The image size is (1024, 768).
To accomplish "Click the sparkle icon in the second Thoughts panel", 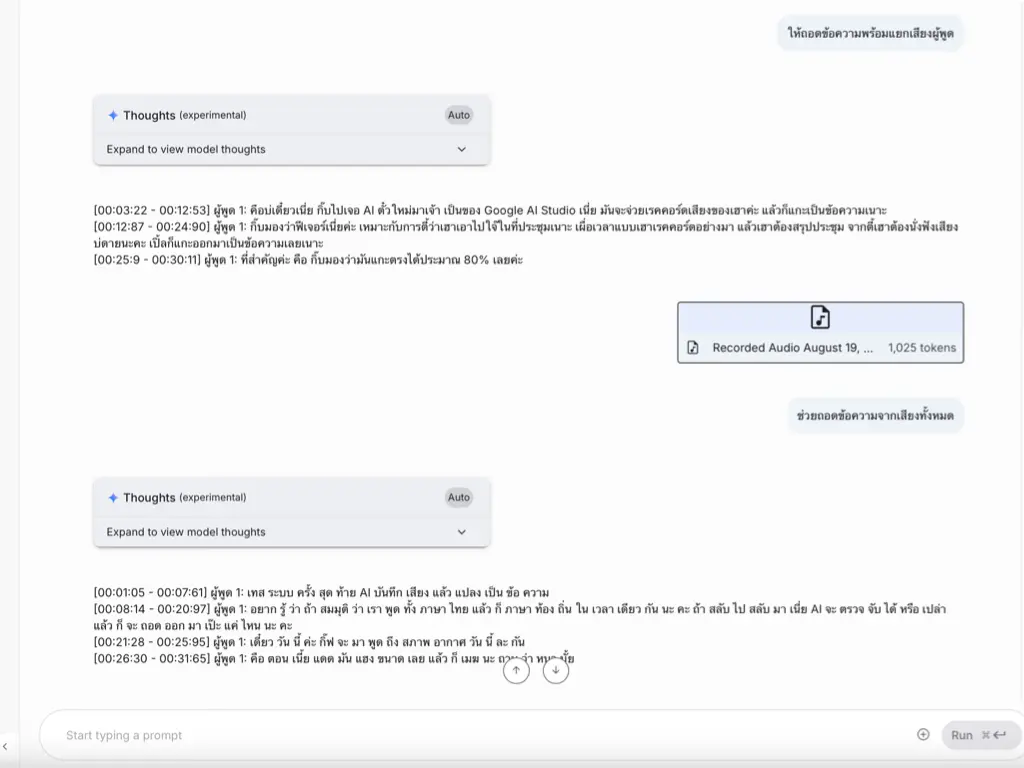I will (113, 498).
